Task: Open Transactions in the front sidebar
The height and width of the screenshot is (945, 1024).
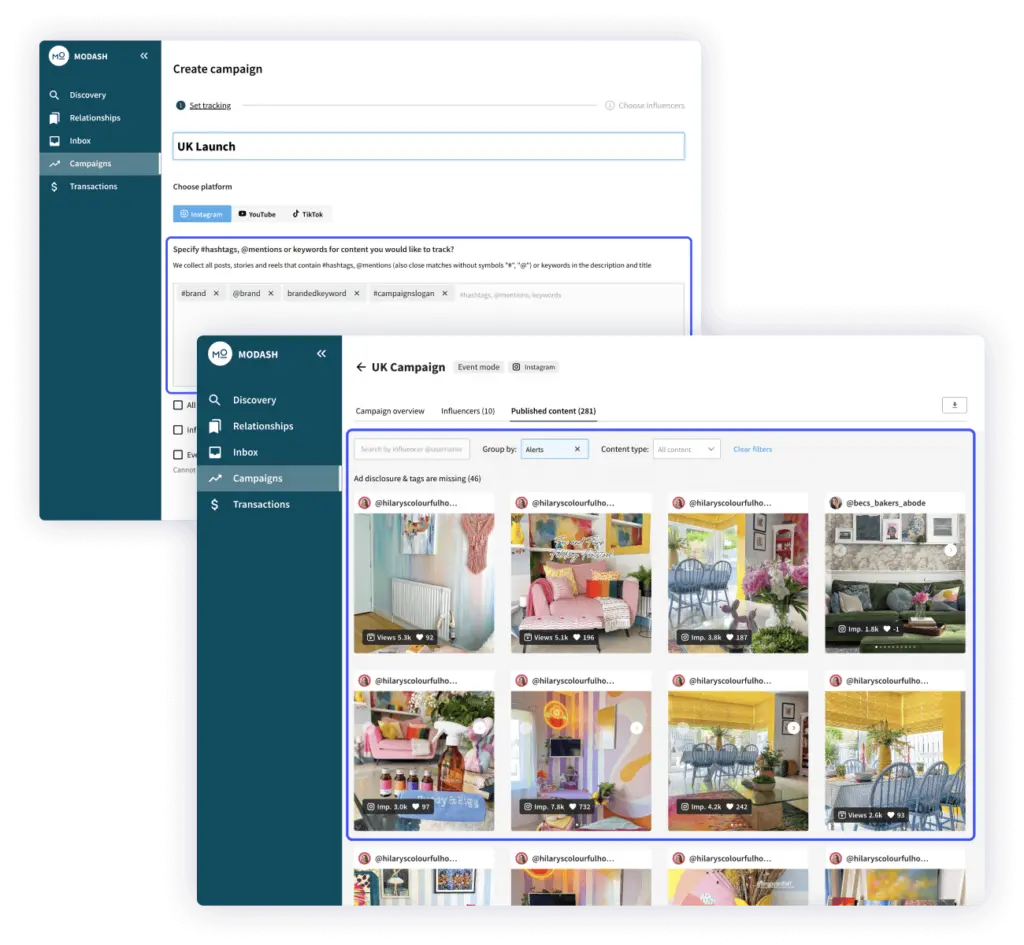Action: (261, 504)
